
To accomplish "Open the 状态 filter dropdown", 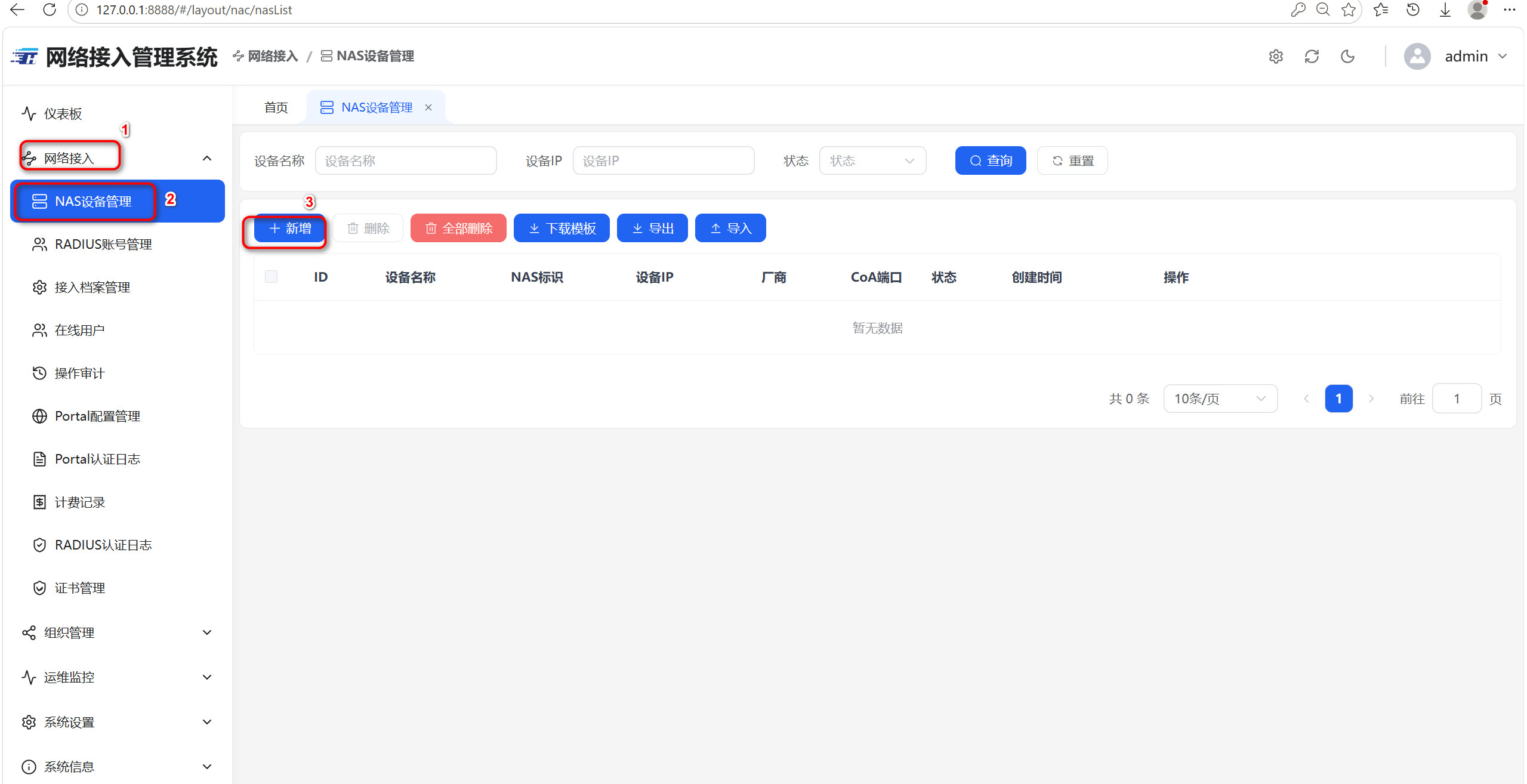I will [872, 160].
